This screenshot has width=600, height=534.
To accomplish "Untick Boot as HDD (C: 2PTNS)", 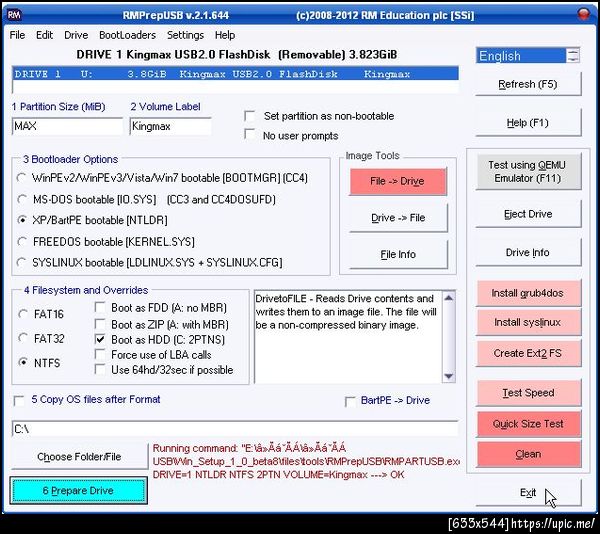I will (100, 339).
